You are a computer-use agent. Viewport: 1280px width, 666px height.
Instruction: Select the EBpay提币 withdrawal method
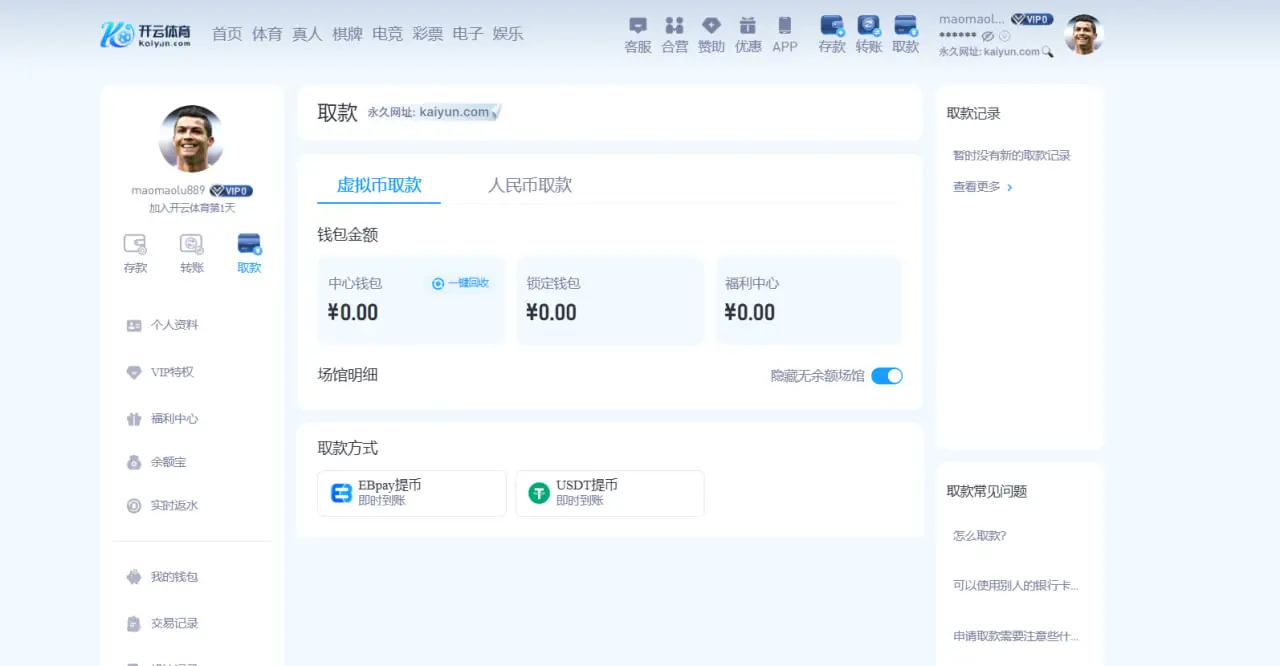[x=412, y=493]
